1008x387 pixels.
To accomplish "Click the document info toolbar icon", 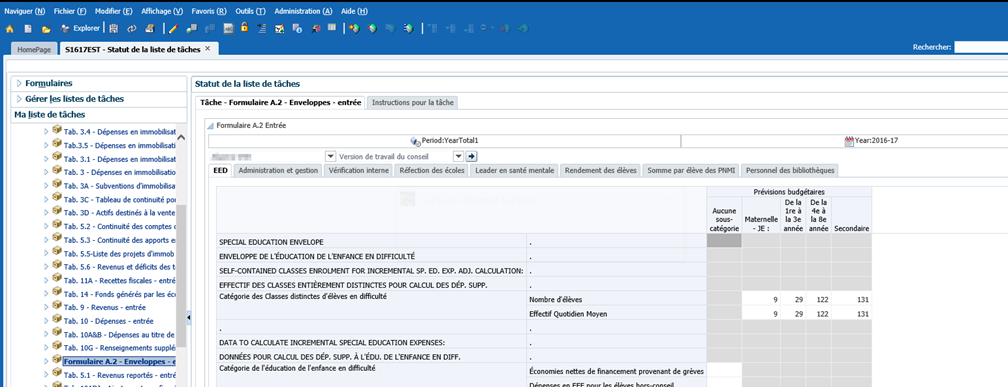I will [x=297, y=28].
